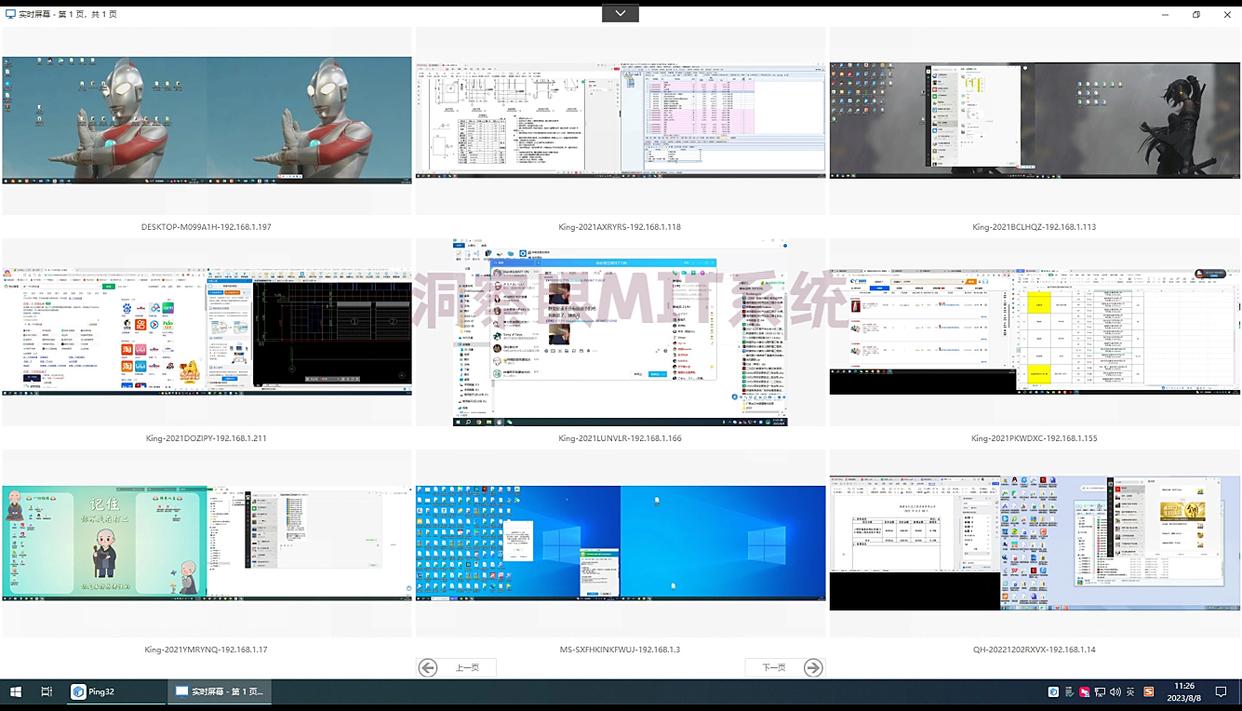This screenshot has width=1242, height=711.
Task: Open the 11:26 clock and date
Action: coord(1185,692)
